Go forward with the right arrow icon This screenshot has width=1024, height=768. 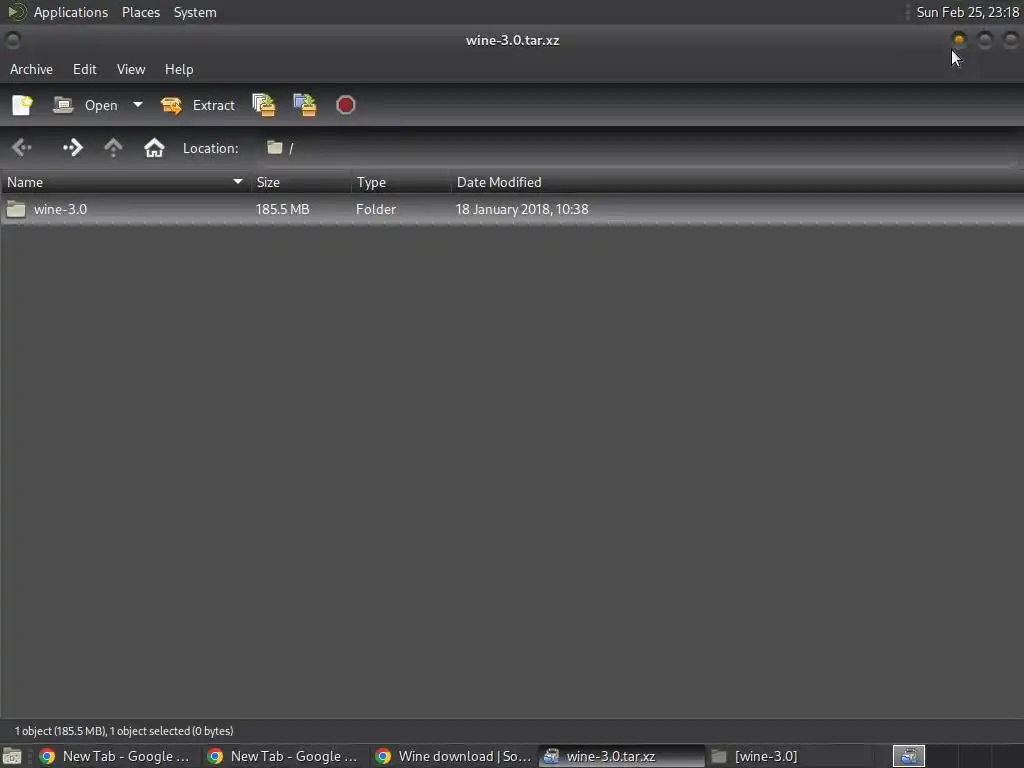(72, 148)
